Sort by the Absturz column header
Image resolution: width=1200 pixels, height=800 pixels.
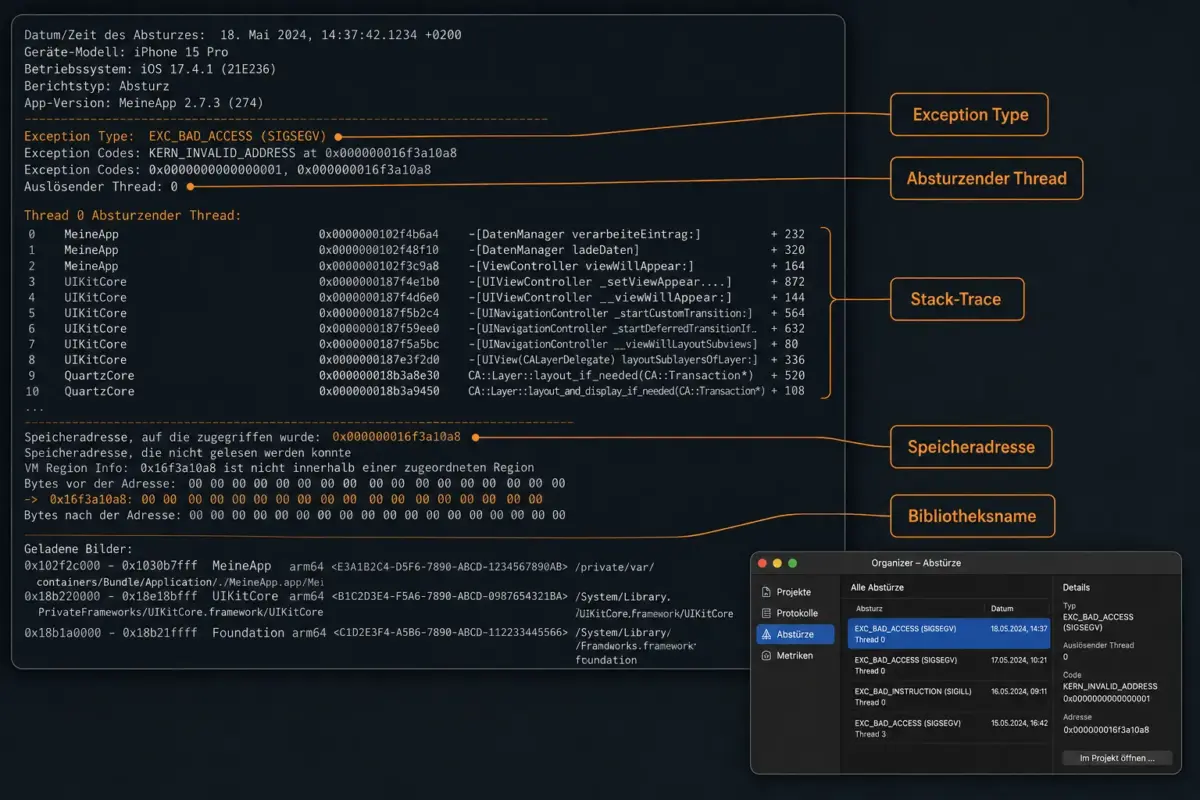tap(868, 608)
